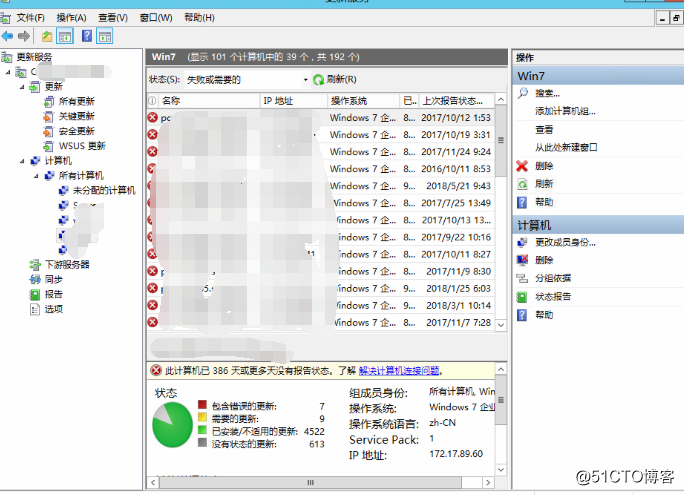This screenshot has width=684, height=495.
Task: Click details pane horizontal scrollbar right arrow
Action: (488, 482)
